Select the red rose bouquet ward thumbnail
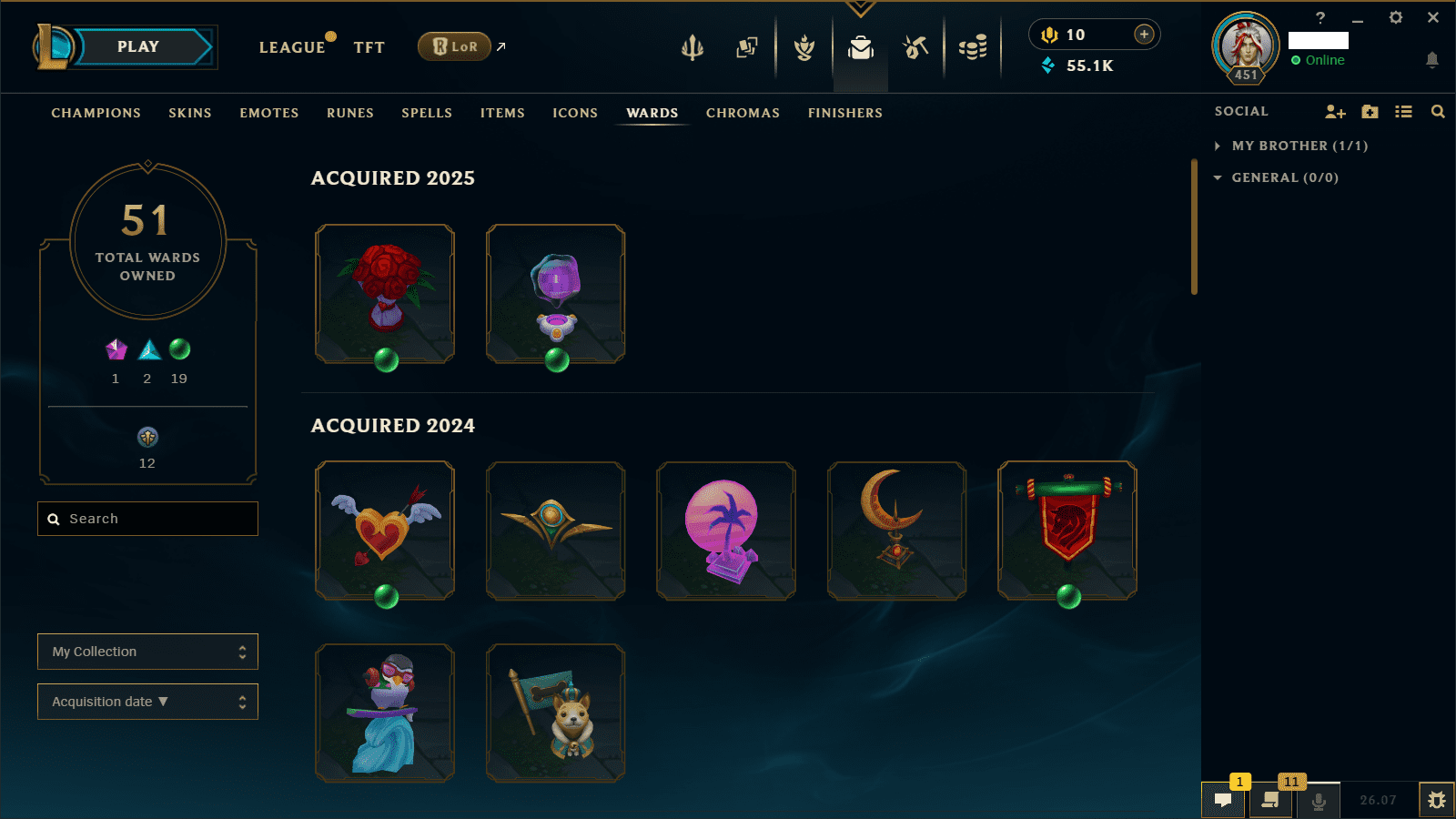 point(385,294)
